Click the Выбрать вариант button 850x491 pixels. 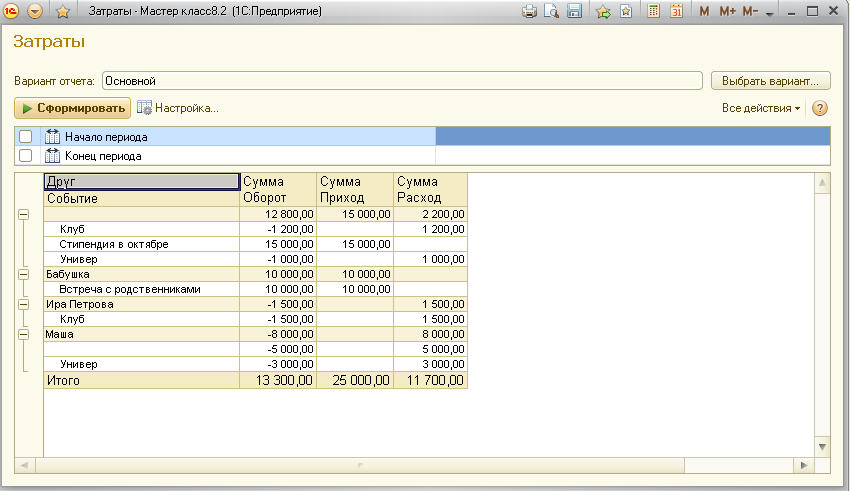pos(770,81)
